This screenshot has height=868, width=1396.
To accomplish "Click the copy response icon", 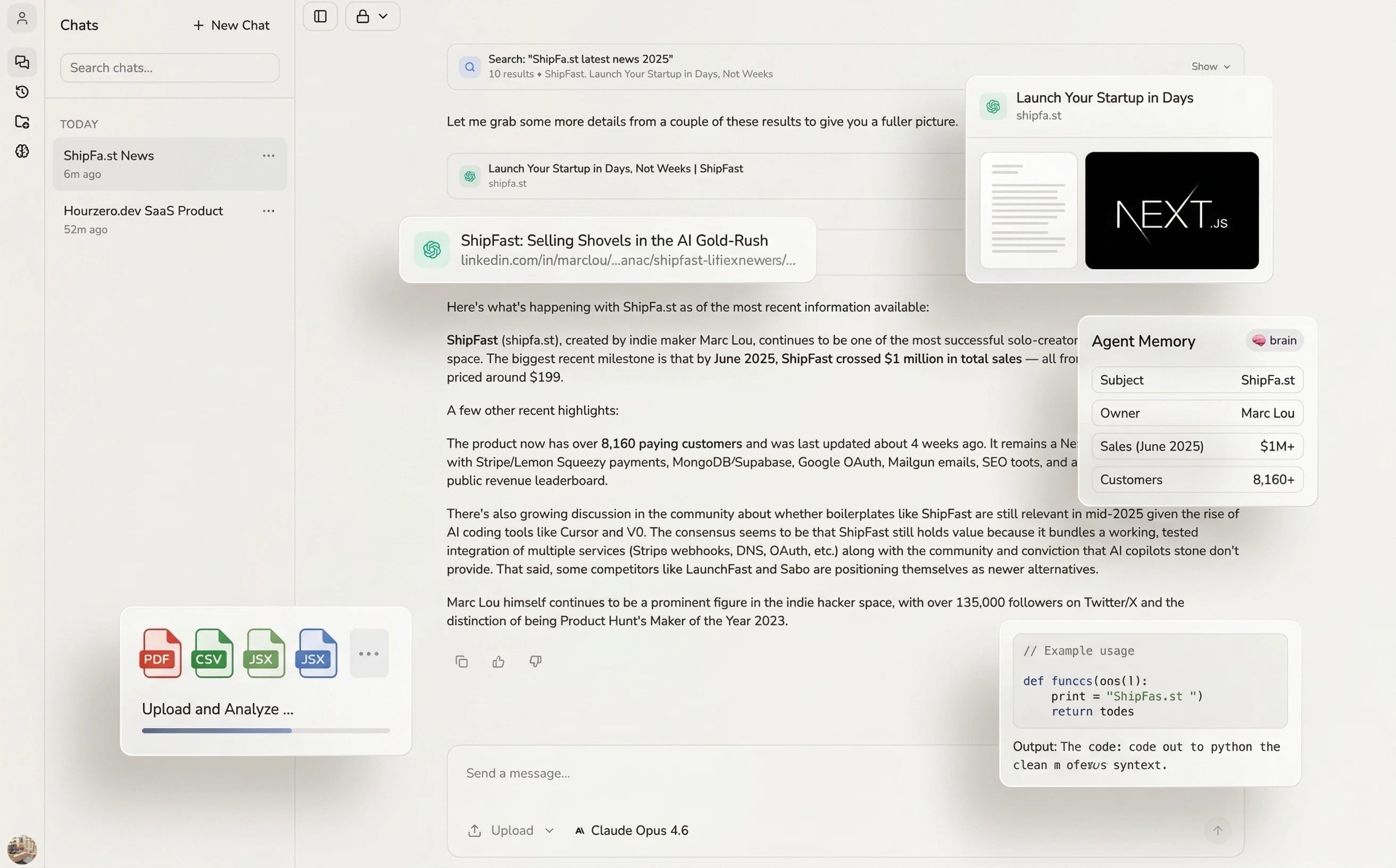I will 461,661.
